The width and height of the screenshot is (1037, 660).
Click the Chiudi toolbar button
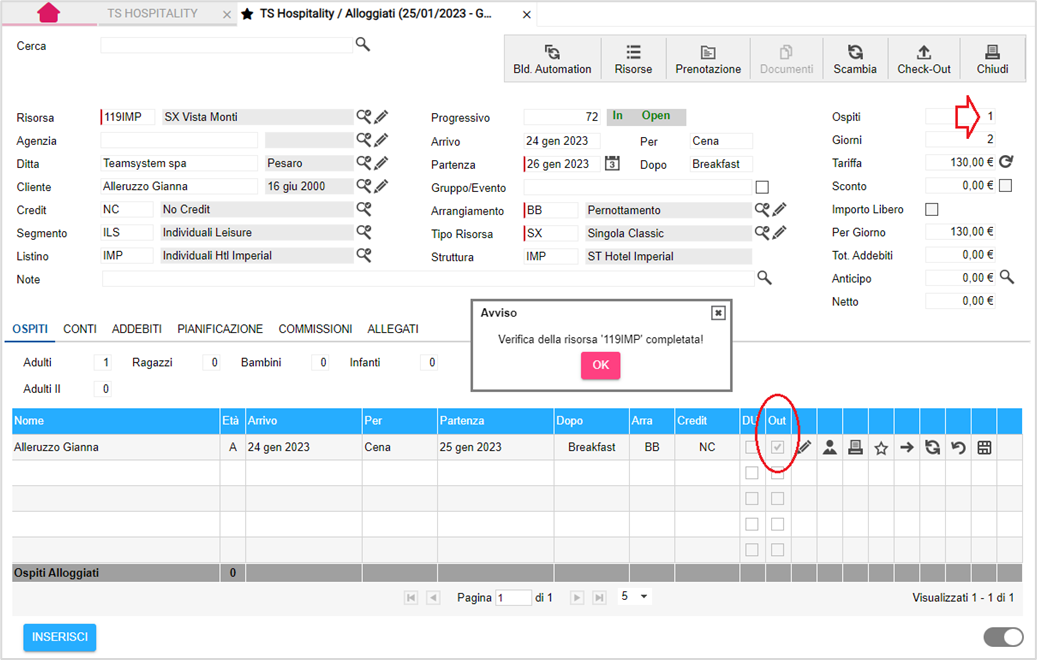(x=992, y=59)
